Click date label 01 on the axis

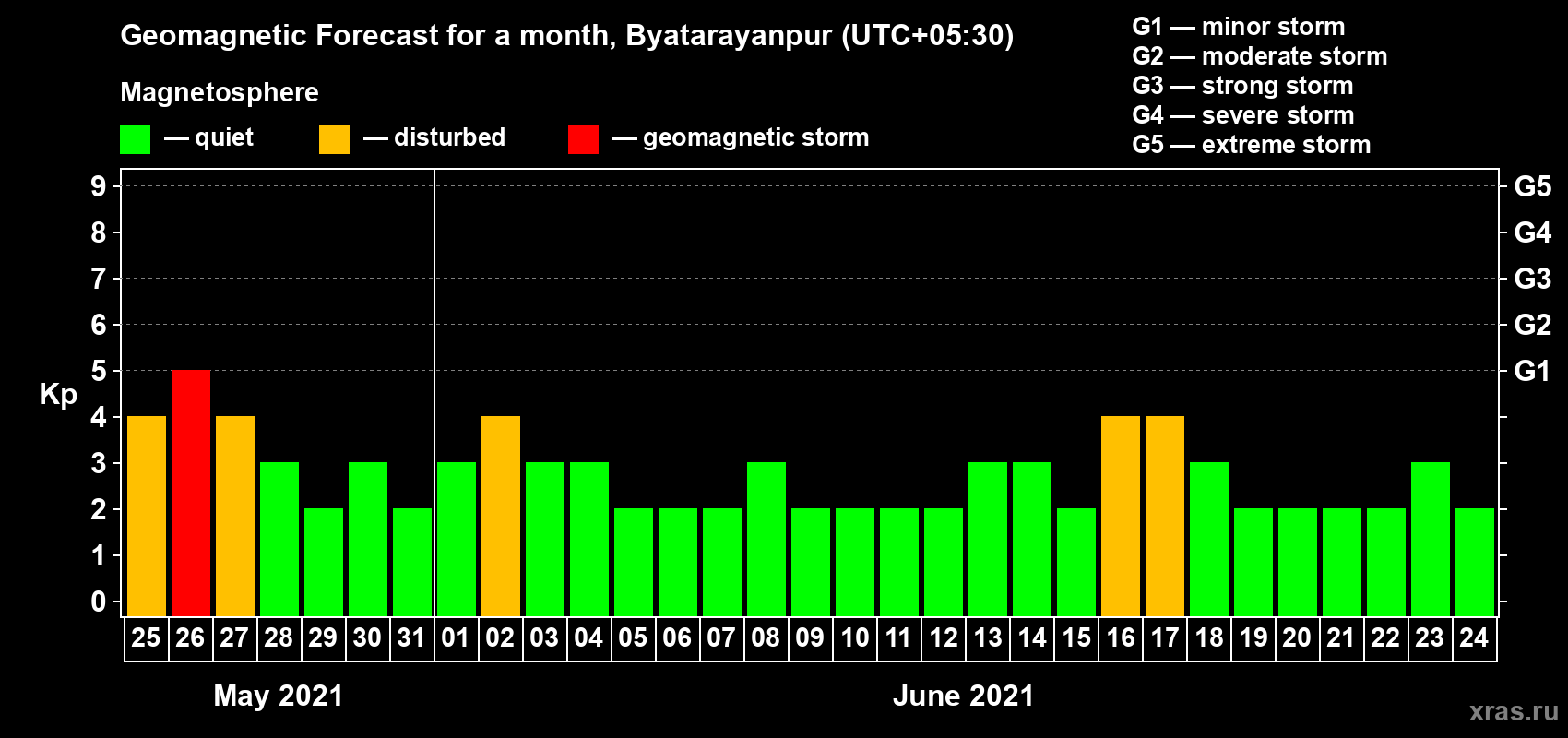pos(456,638)
